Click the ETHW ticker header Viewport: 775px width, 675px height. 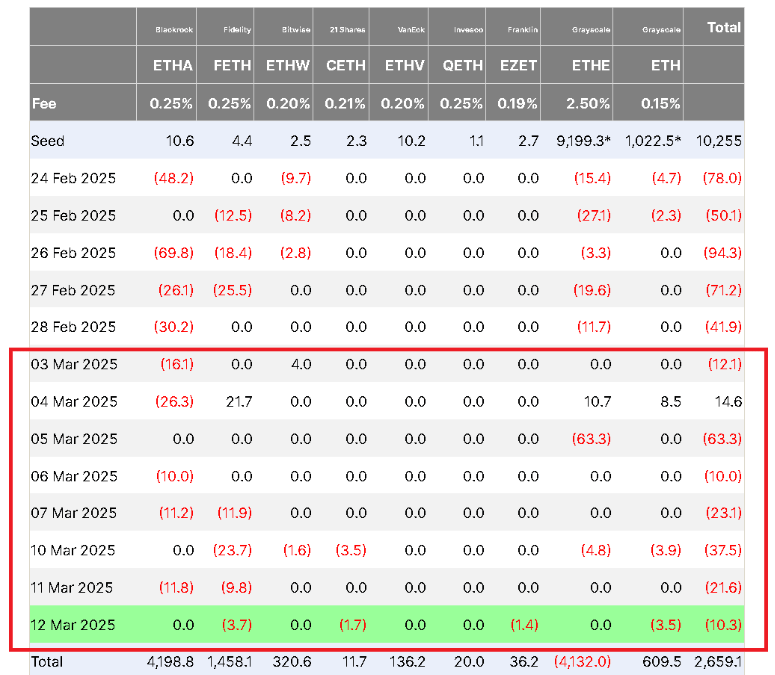[288, 65]
